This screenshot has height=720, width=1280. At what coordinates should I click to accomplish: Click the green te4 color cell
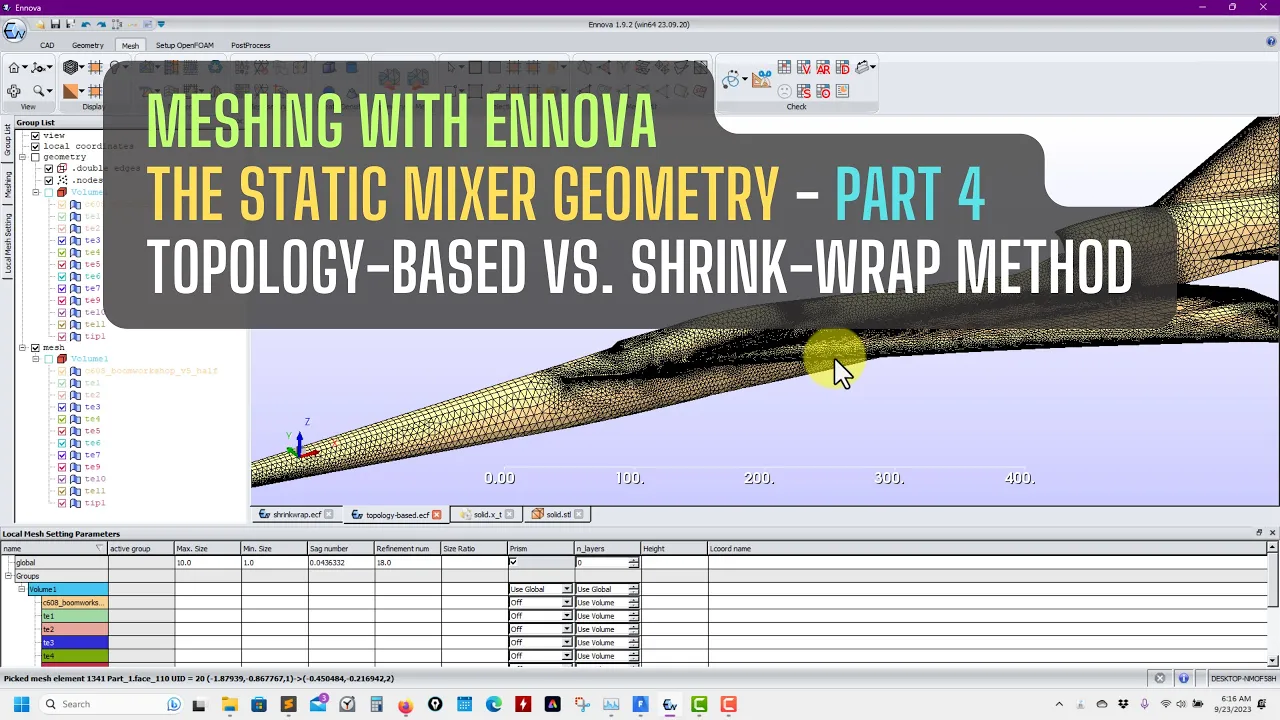[x=73, y=656]
